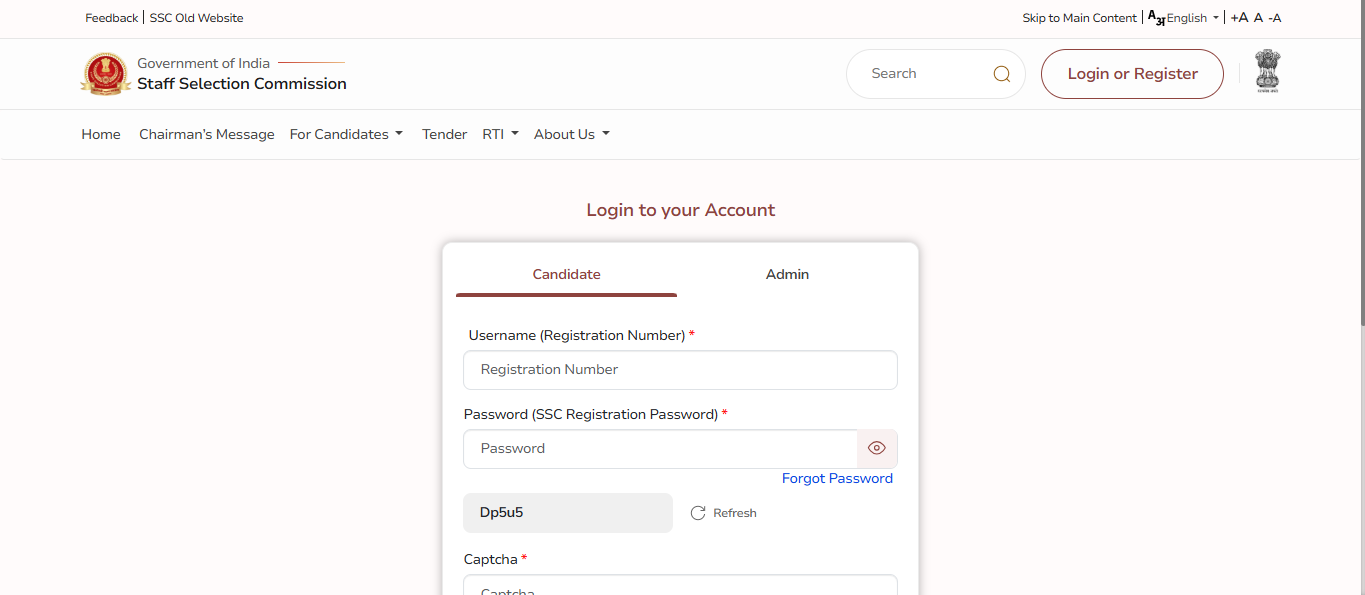The image size is (1365, 595).
Task: Open the Tender page from navigation
Action: [x=444, y=134]
